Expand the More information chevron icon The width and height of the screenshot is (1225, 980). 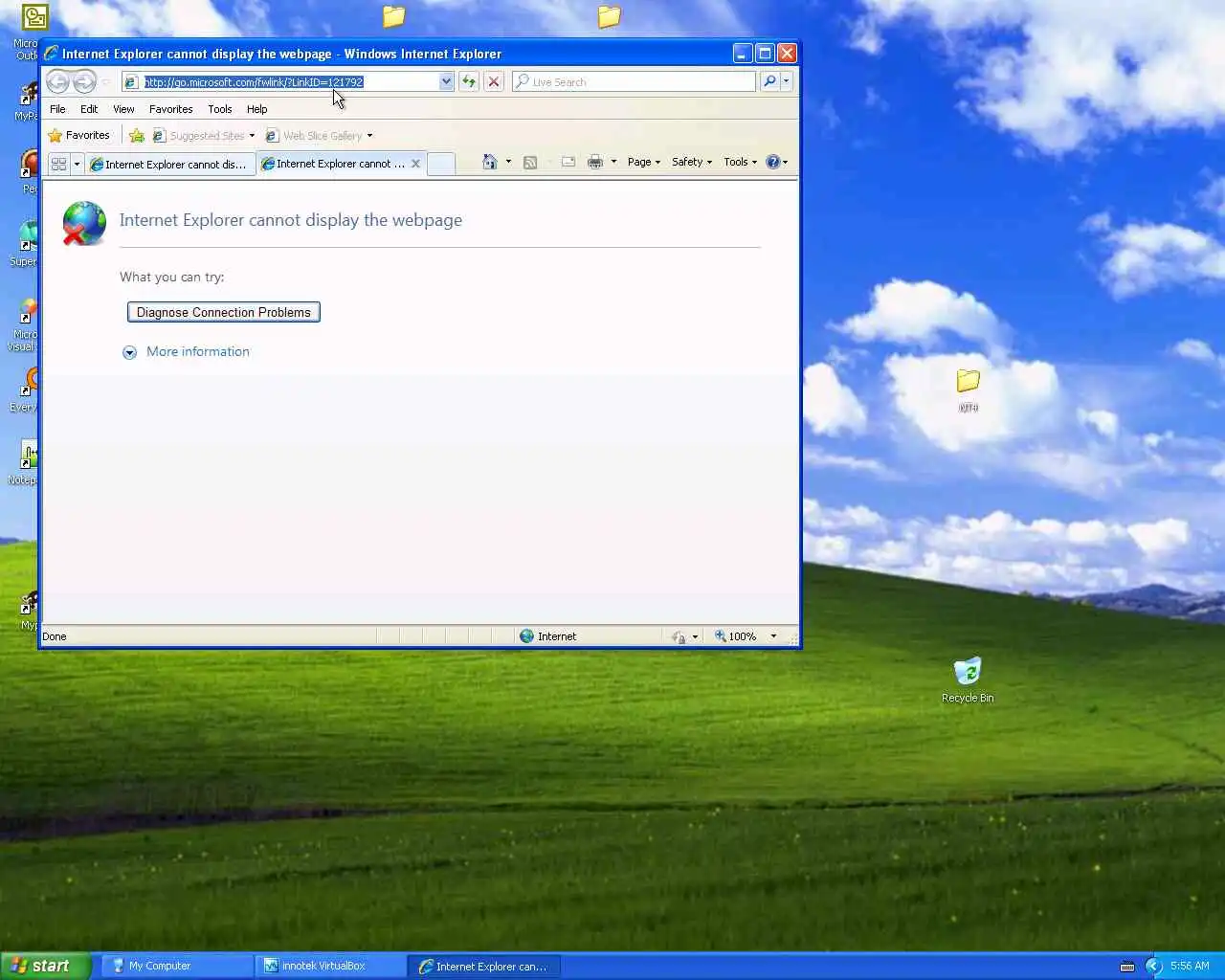coord(129,352)
